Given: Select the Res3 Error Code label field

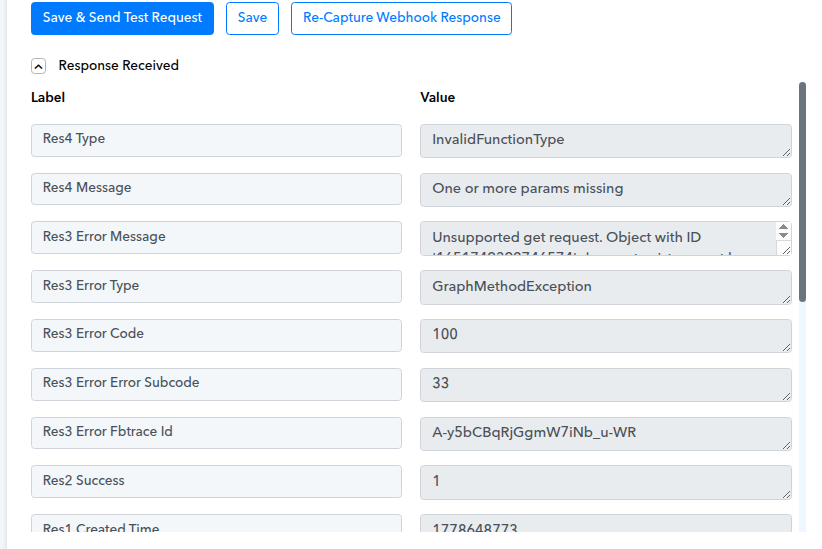Looking at the screenshot, I should 216,335.
